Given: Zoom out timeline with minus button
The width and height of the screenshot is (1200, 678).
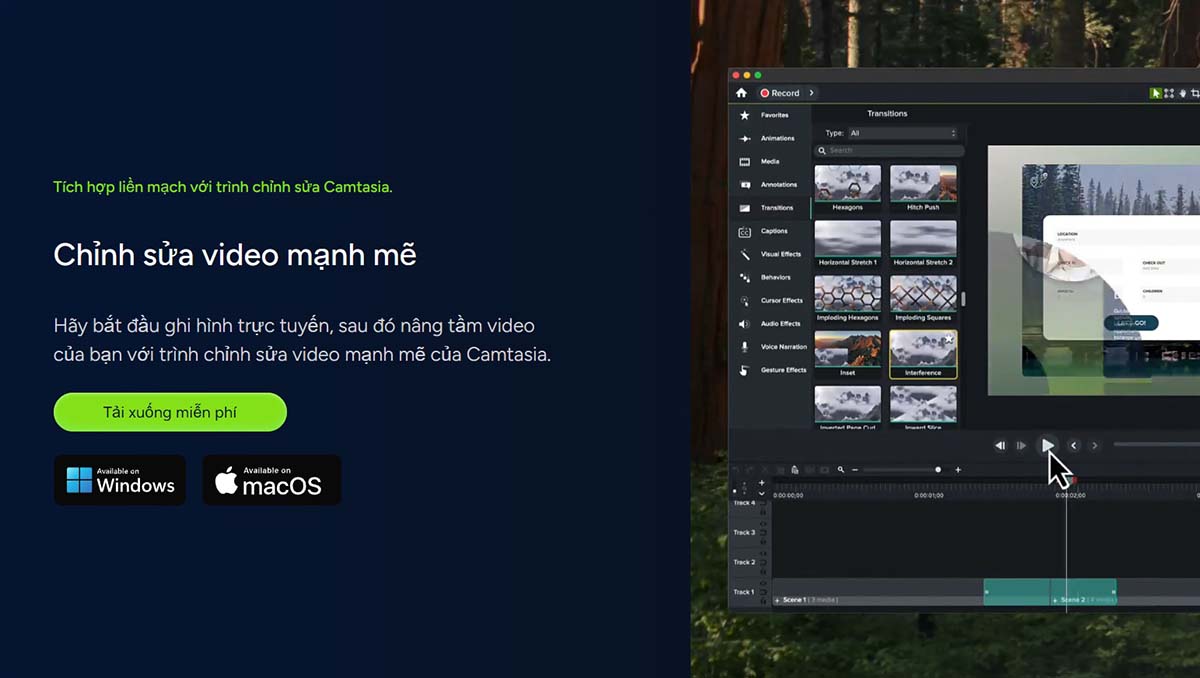Looking at the screenshot, I should click(x=855, y=469).
